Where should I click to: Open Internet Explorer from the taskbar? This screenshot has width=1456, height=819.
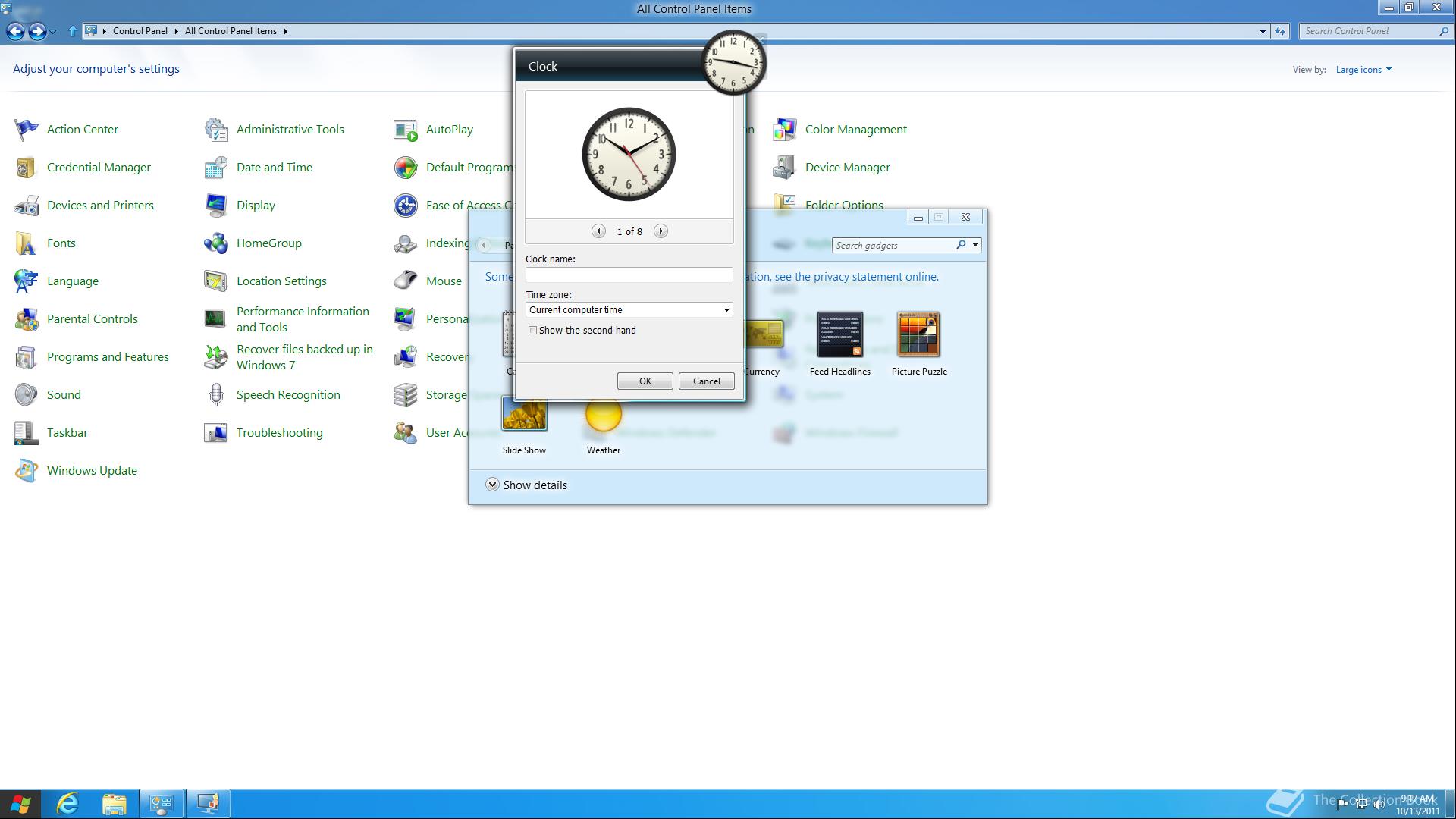point(68,804)
